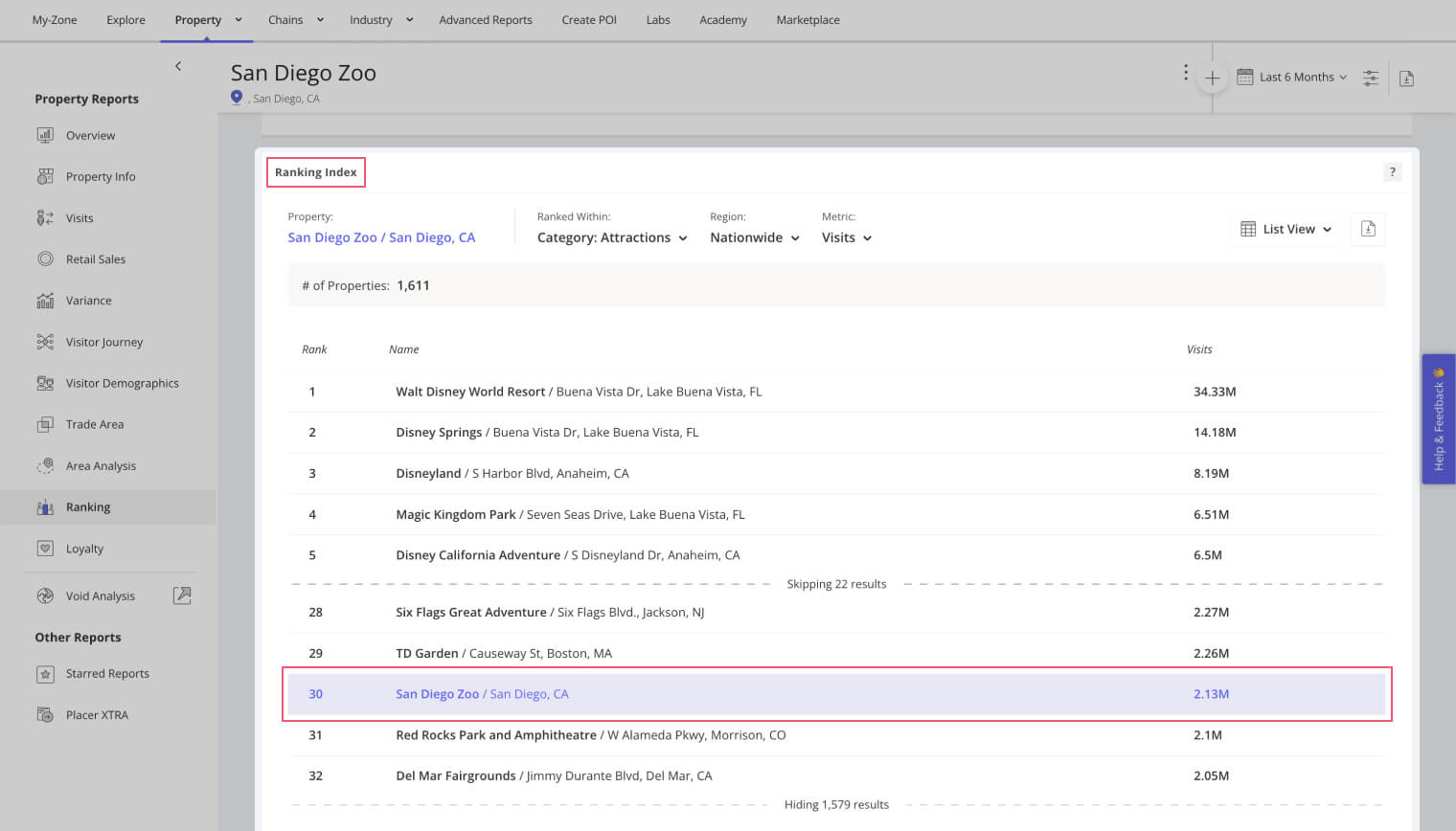
Task: Click the location pin under San Diego Zoo
Action: (237, 98)
